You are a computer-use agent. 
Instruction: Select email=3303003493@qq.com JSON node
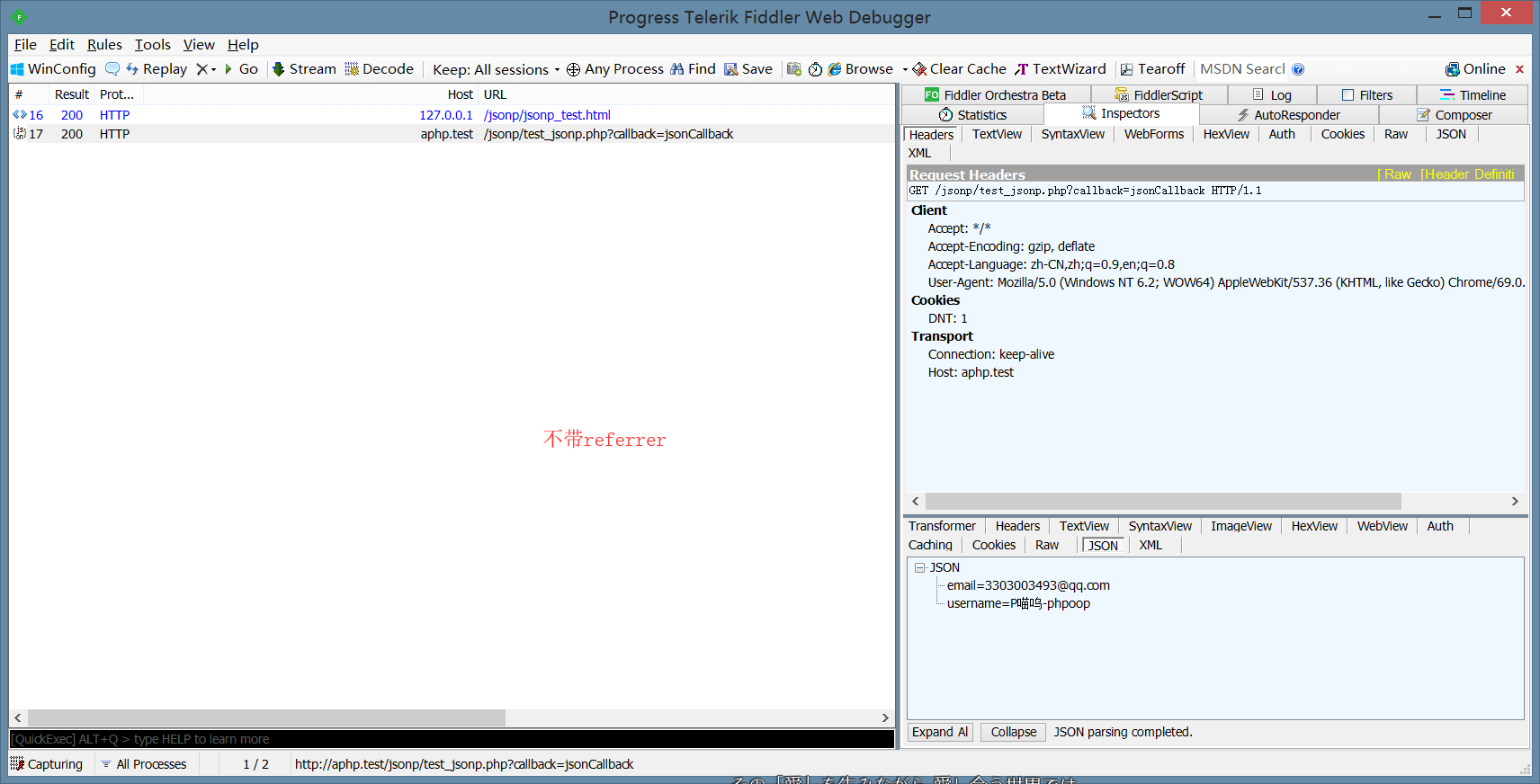coord(1028,585)
